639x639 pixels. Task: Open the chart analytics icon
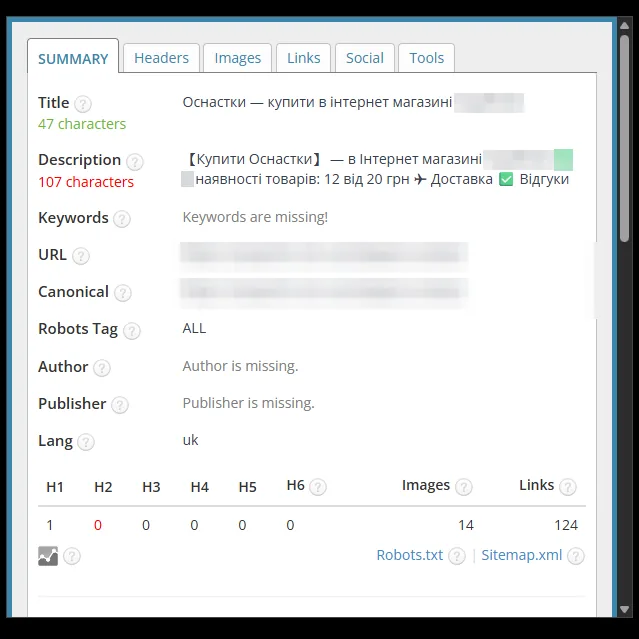point(48,556)
